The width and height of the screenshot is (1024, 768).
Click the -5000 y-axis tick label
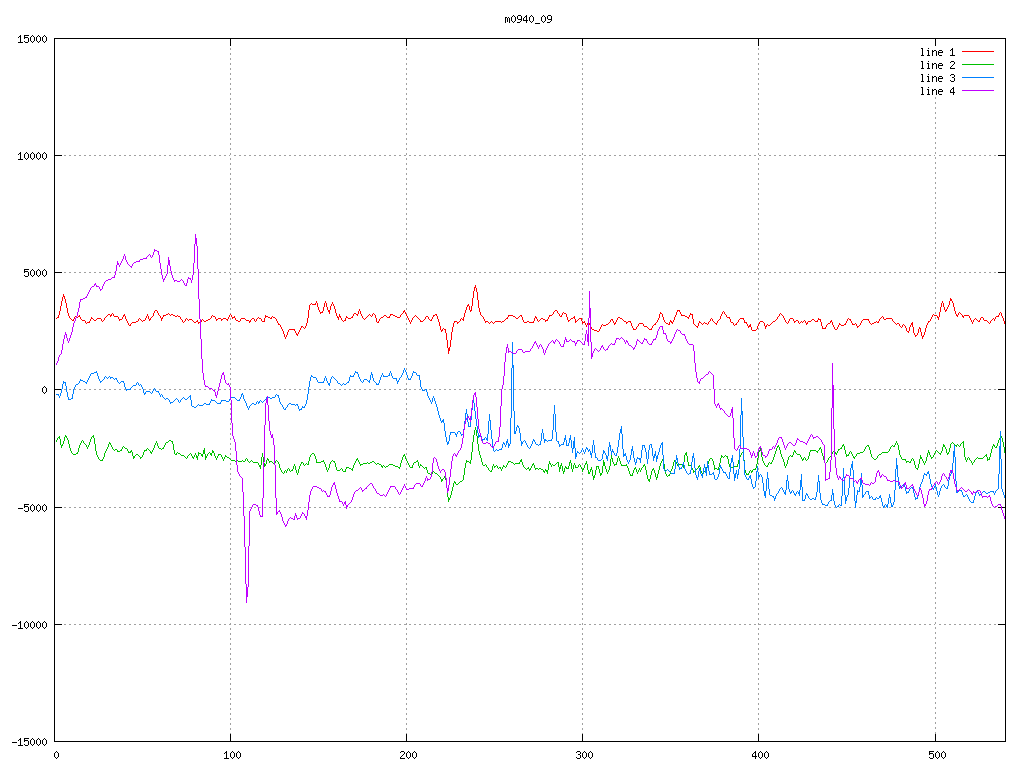(32, 507)
